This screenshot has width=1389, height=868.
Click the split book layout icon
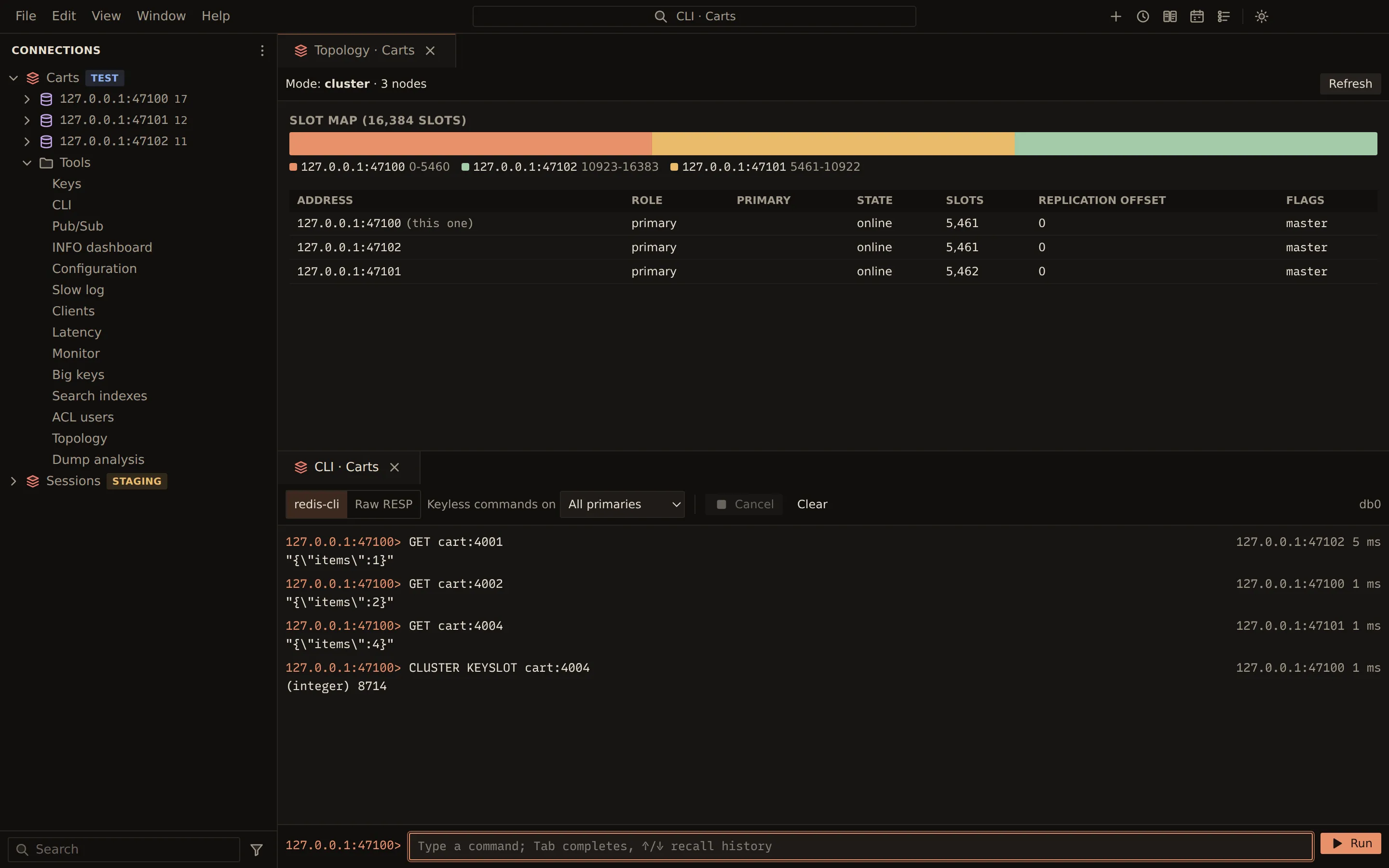point(1170,16)
